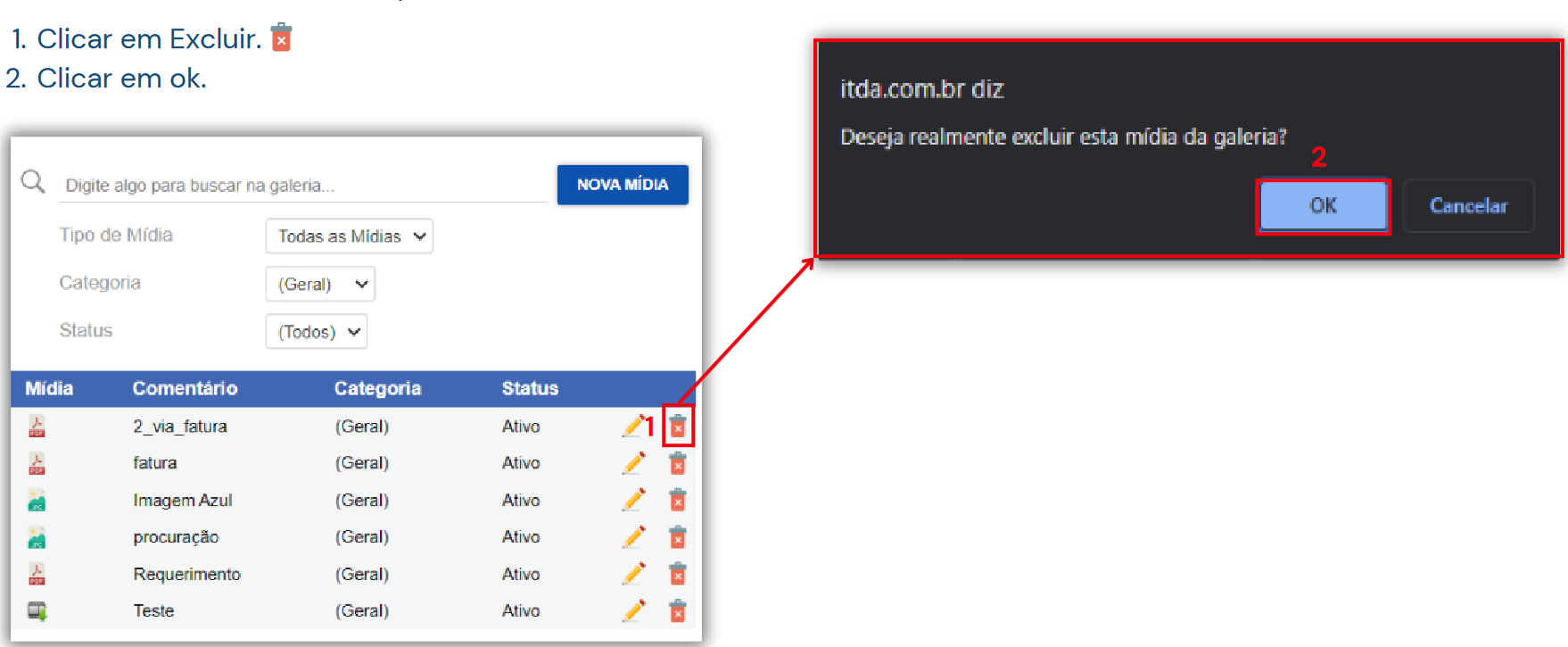Click the trash icon beside 'Clicar em Excluir'
Image resolution: width=1568 pixels, height=647 pixels.
click(x=281, y=37)
